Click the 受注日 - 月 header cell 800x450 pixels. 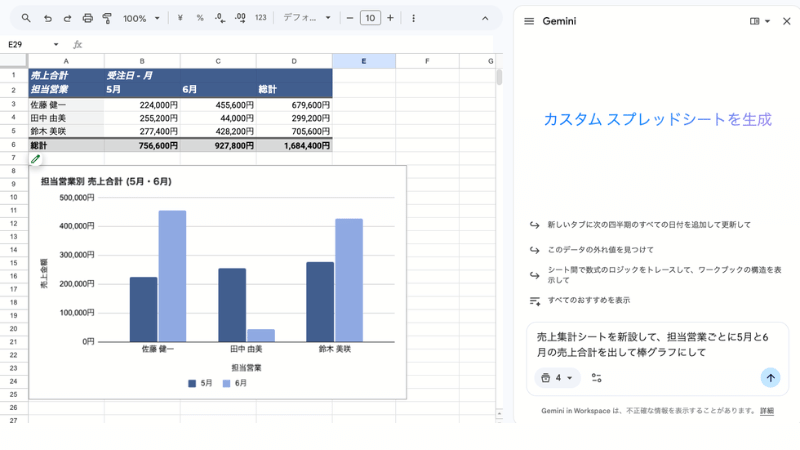coord(142,76)
